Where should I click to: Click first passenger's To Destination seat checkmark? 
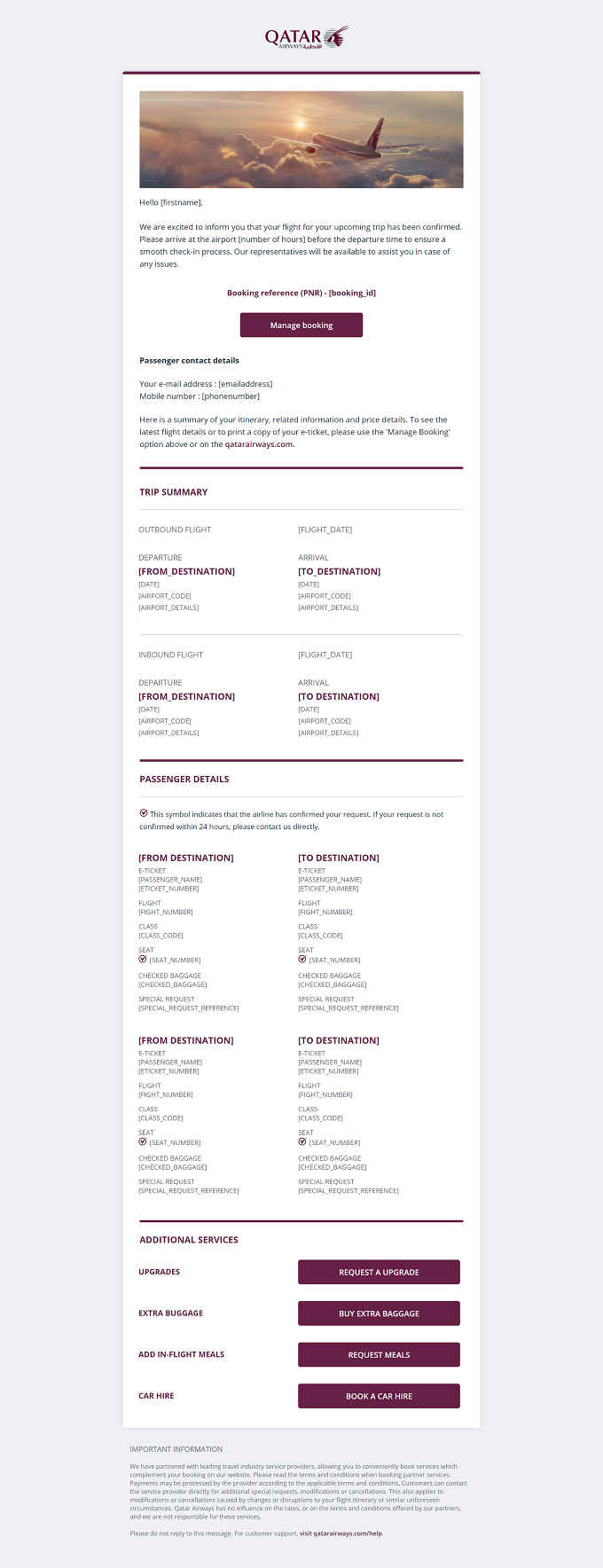pos(302,959)
